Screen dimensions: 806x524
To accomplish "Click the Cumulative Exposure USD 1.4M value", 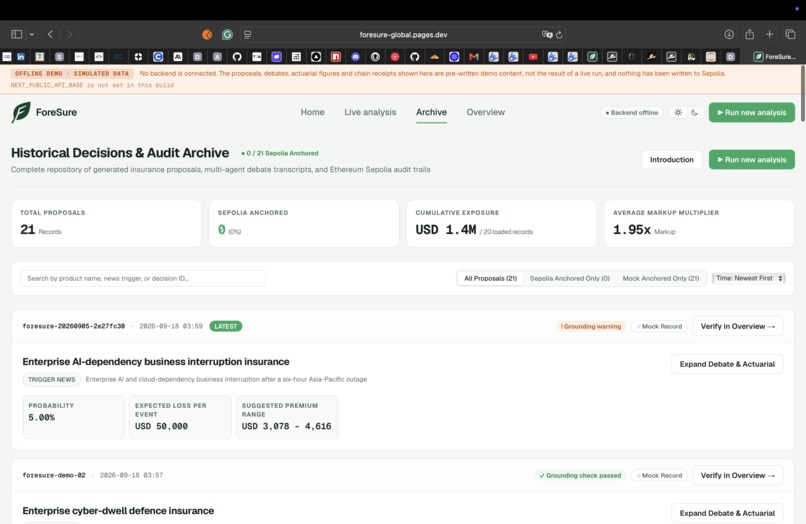I will tap(446, 230).
